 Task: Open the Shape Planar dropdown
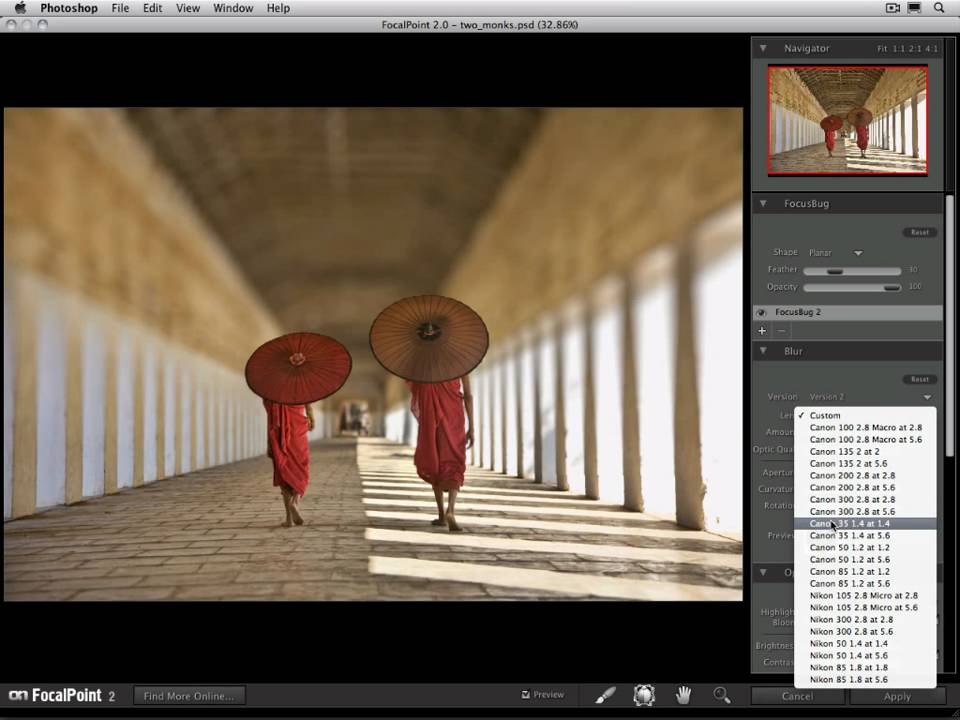[835, 253]
